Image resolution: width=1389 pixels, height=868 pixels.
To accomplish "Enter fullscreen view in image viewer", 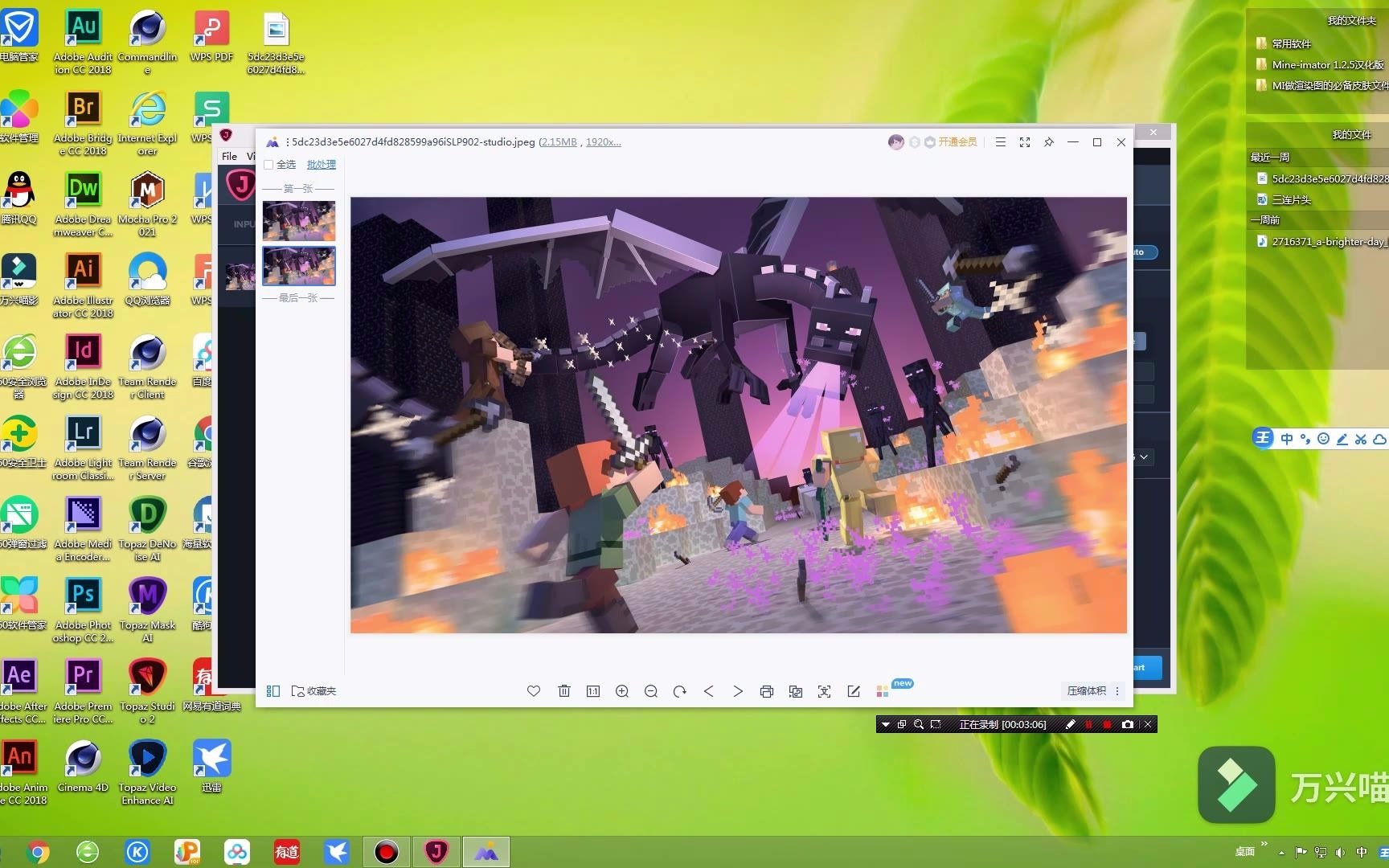I will tap(1025, 142).
